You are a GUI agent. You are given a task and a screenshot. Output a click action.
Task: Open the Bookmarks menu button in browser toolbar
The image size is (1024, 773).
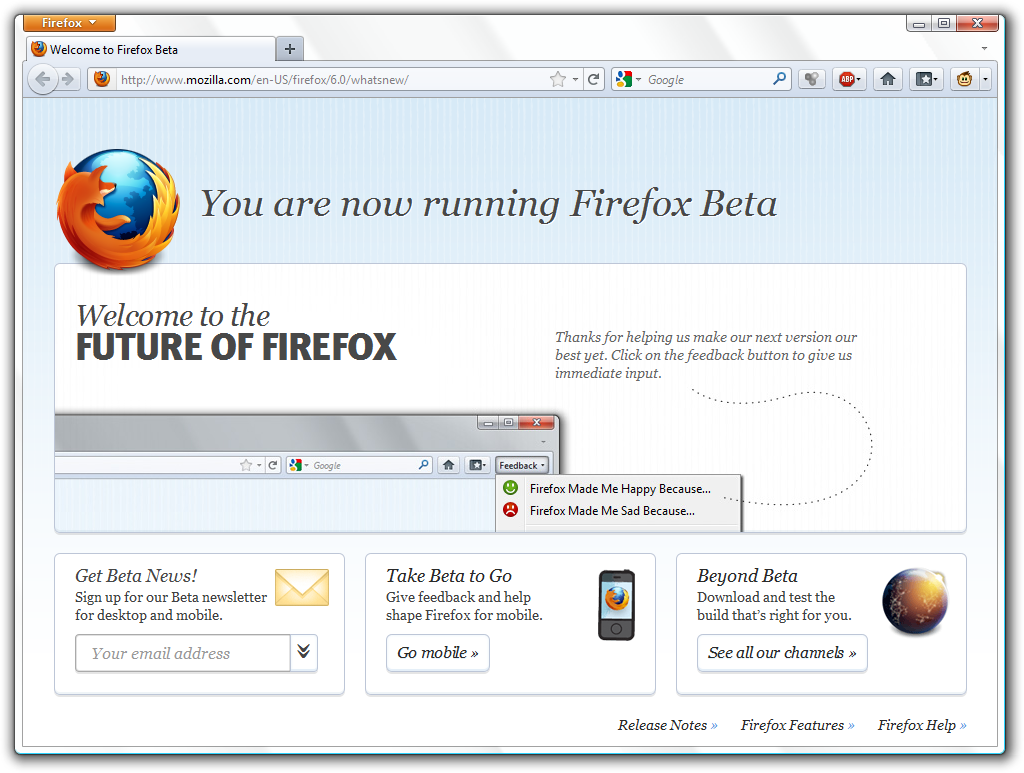pos(927,80)
